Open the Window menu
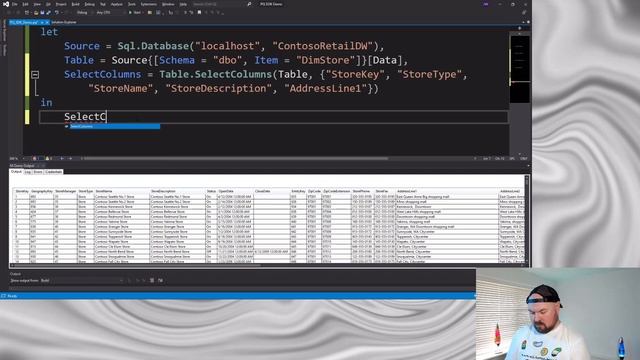The image size is (640, 360). tap(168, 4)
